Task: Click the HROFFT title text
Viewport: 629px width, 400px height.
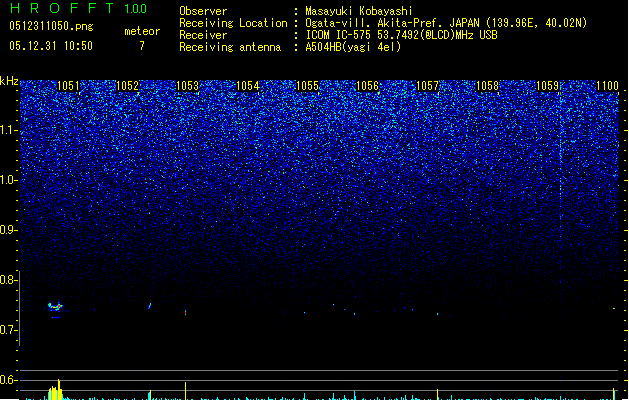Action: [63, 8]
